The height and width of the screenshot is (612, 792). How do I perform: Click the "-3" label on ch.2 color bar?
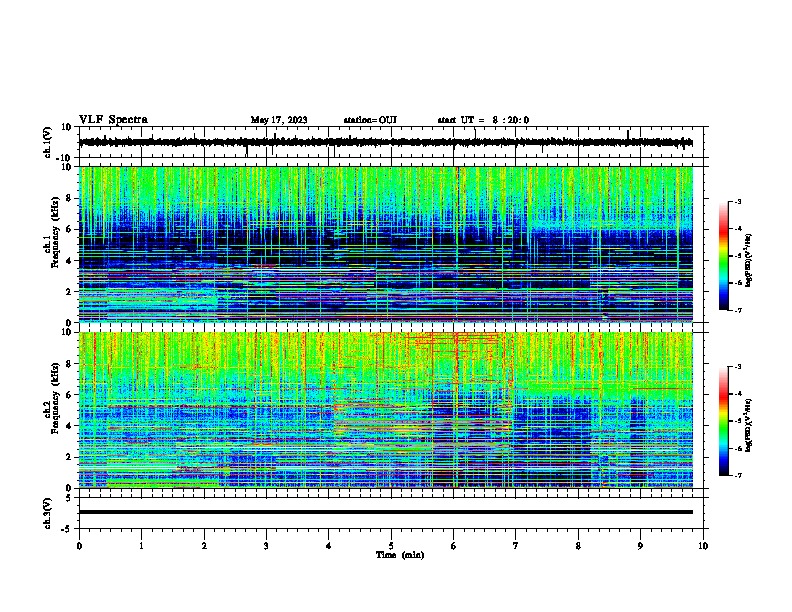738,367
